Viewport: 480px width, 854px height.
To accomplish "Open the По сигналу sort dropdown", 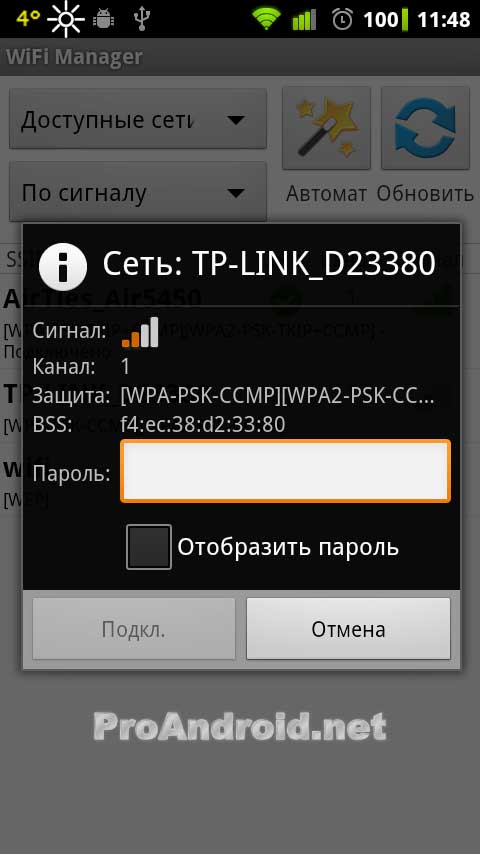I will point(138,192).
